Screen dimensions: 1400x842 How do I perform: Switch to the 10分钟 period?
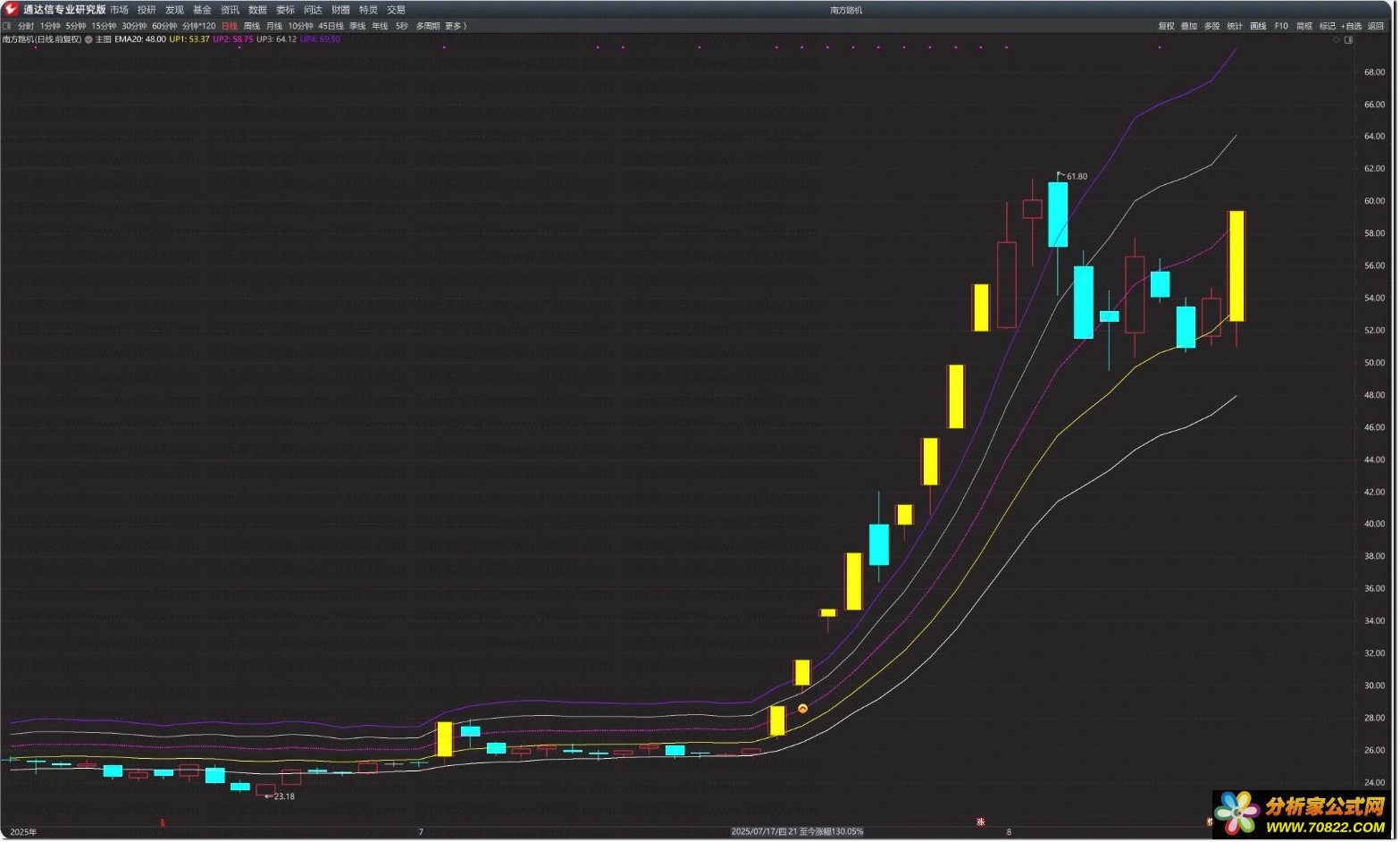click(x=300, y=26)
